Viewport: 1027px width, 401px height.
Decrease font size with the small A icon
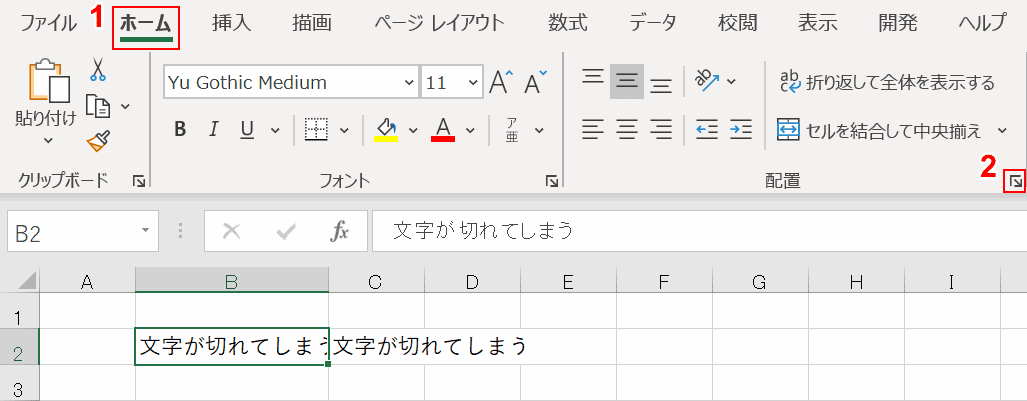tap(536, 83)
